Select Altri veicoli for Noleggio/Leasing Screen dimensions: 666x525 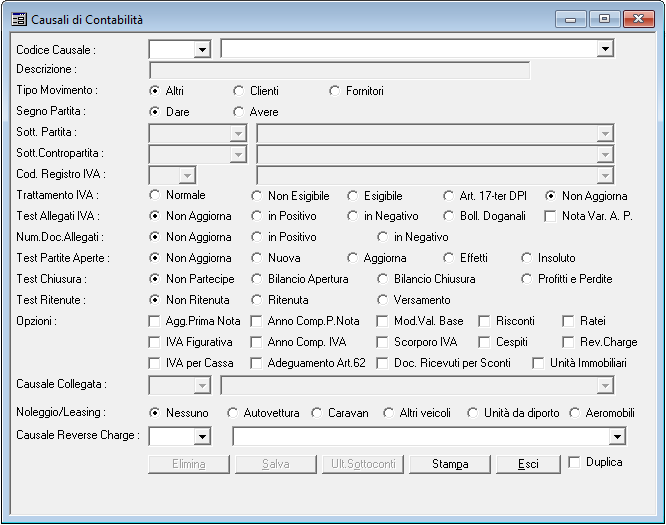coord(388,413)
